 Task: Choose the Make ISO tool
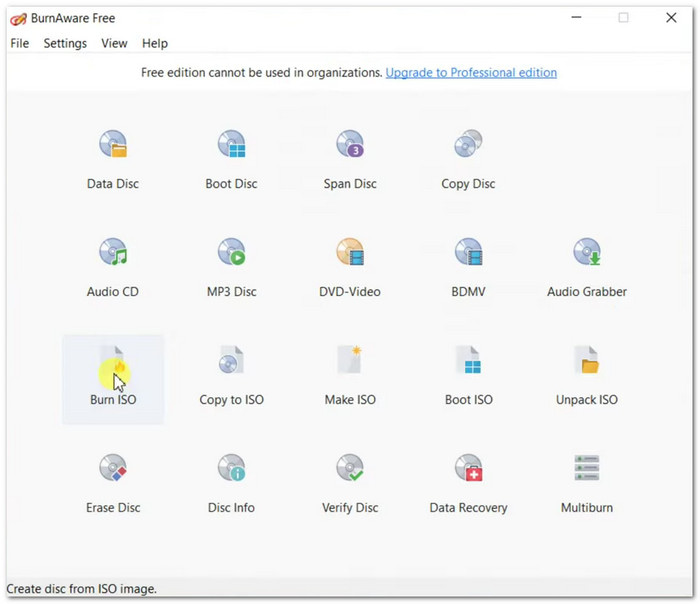click(350, 362)
